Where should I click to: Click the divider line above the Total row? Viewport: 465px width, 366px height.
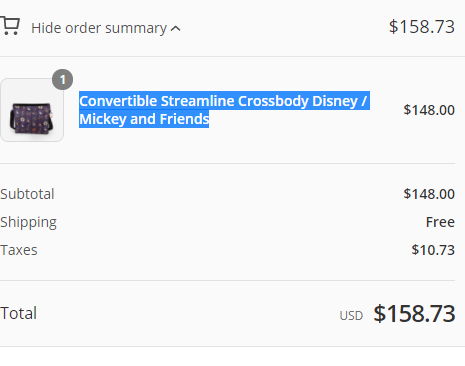[x=227, y=280]
